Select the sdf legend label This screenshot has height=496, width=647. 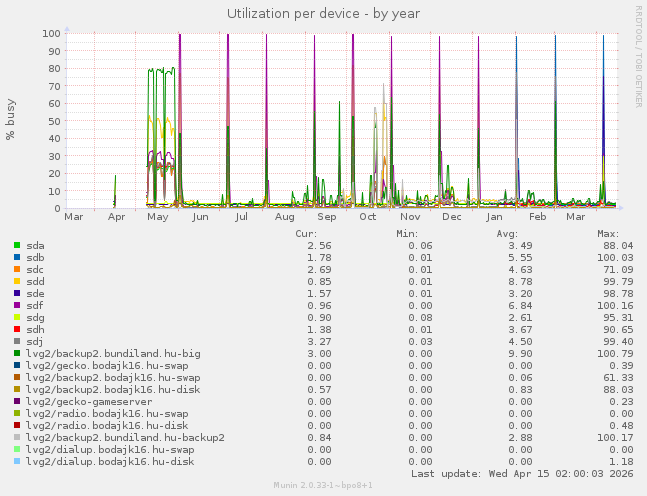35,306
